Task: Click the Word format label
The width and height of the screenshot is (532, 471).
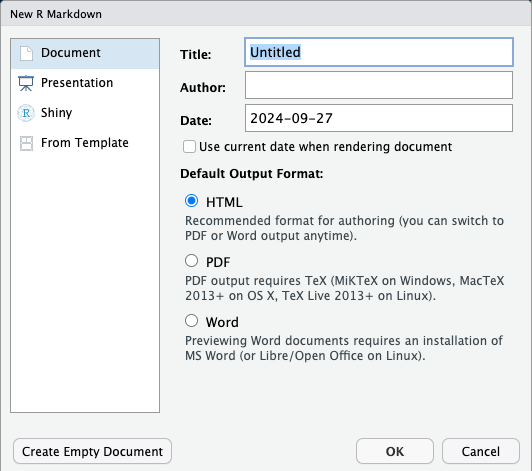Action: pyautogui.click(x=222, y=322)
